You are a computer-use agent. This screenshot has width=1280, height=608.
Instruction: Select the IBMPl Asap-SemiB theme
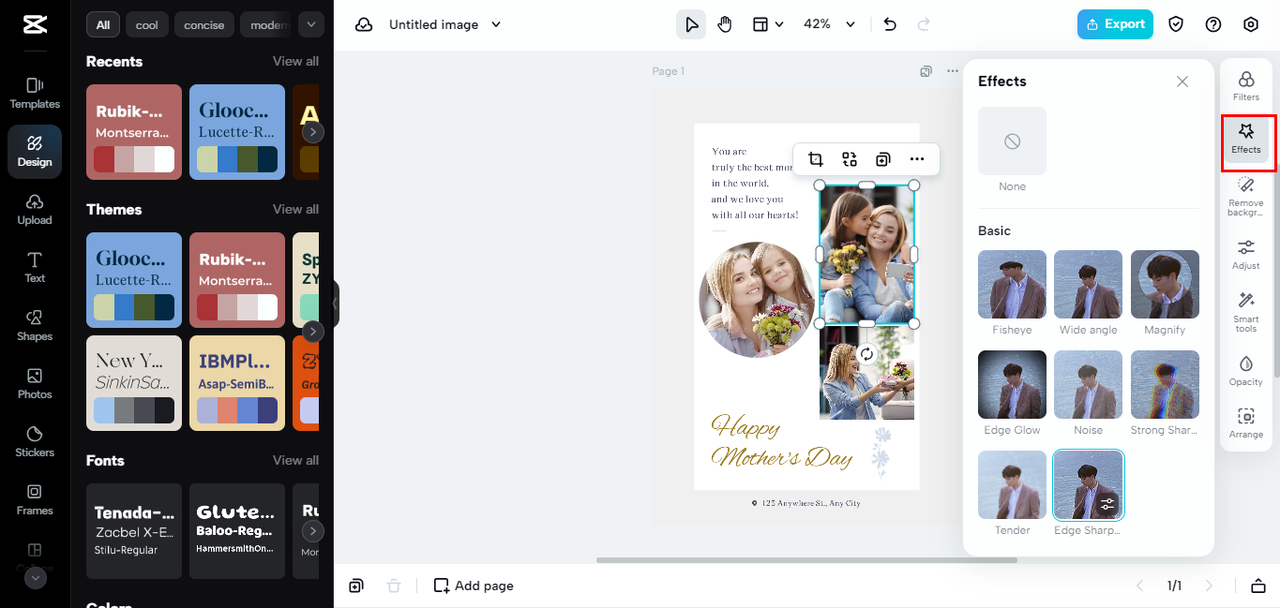(x=237, y=383)
